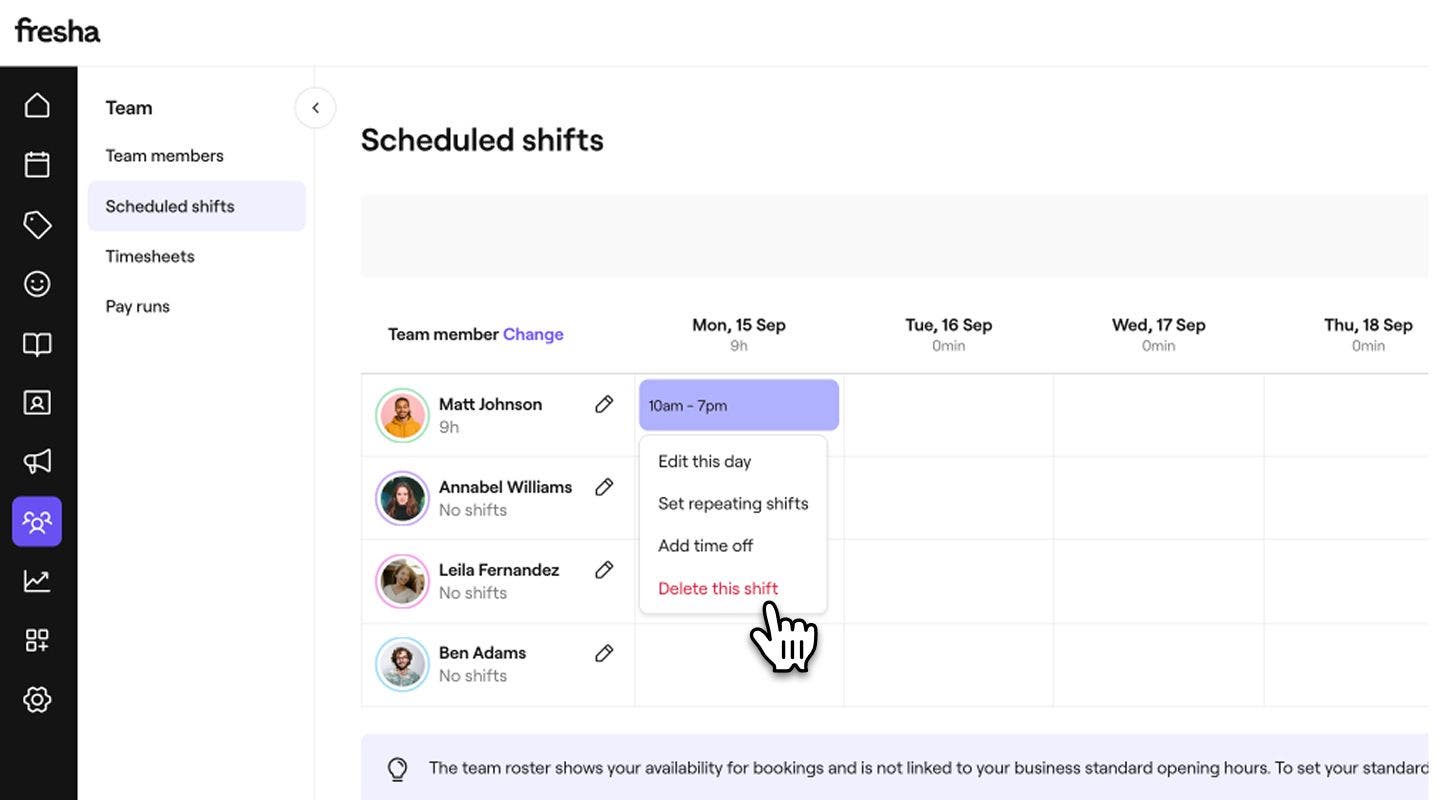Collapse the Team side panel chevron

coord(315,108)
